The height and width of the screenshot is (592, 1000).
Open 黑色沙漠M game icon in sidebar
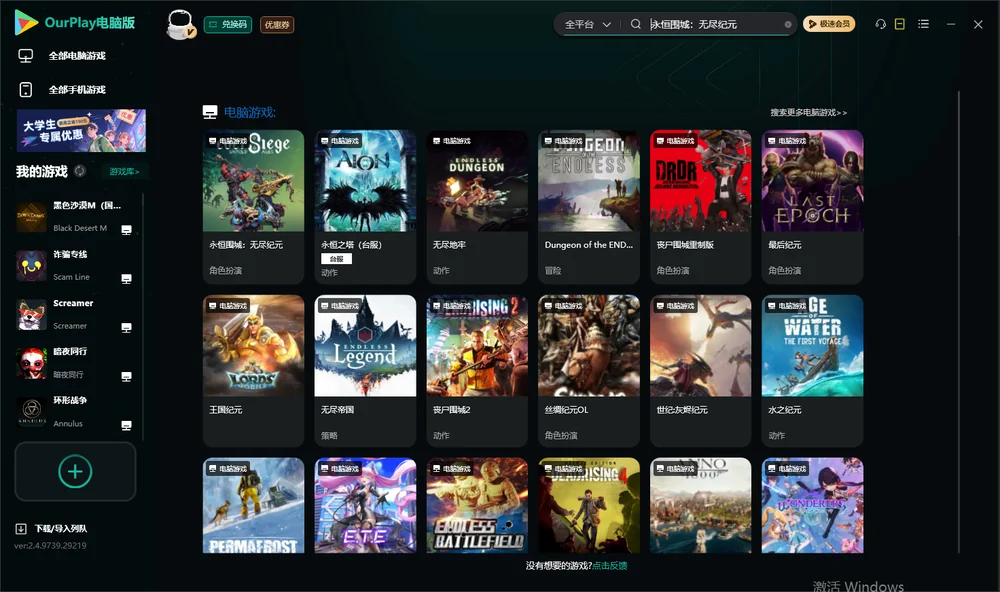(31, 217)
